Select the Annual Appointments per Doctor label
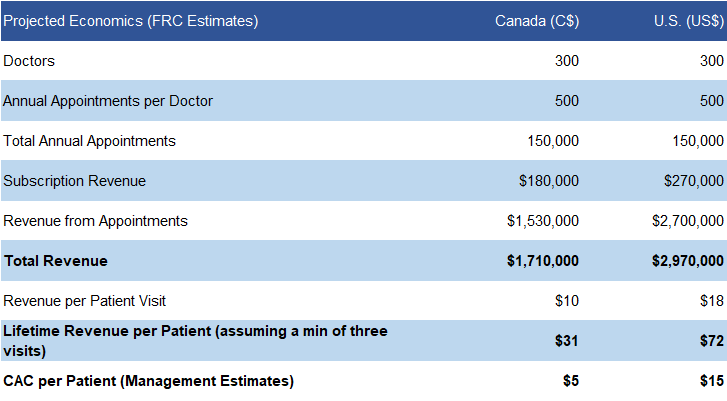 click(x=108, y=101)
